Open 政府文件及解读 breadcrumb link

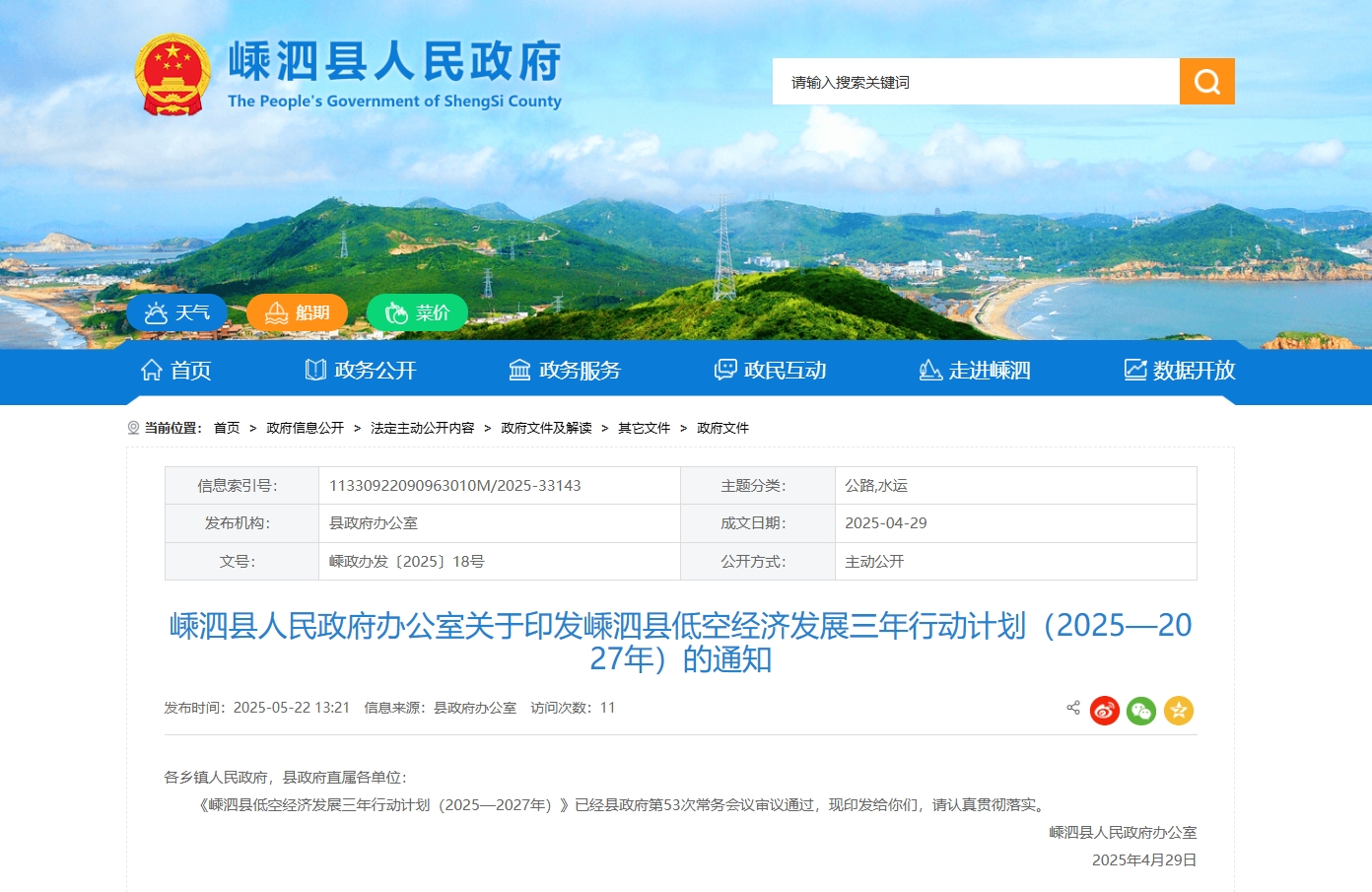point(546,428)
